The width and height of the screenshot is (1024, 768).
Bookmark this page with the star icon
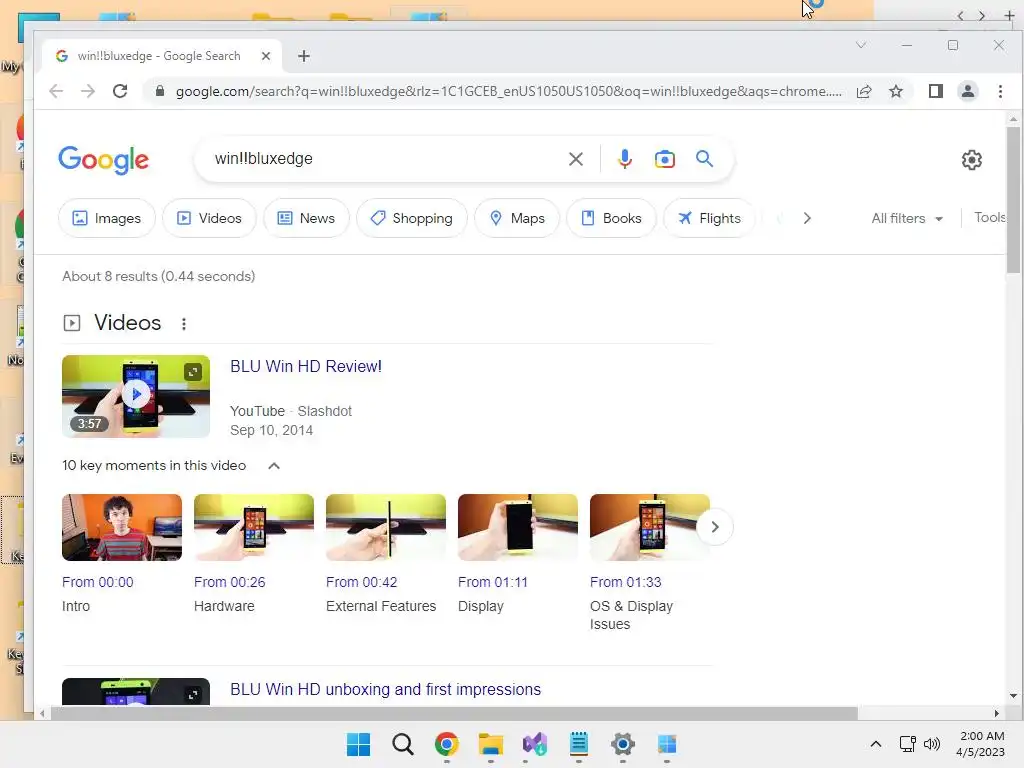pyautogui.click(x=896, y=91)
